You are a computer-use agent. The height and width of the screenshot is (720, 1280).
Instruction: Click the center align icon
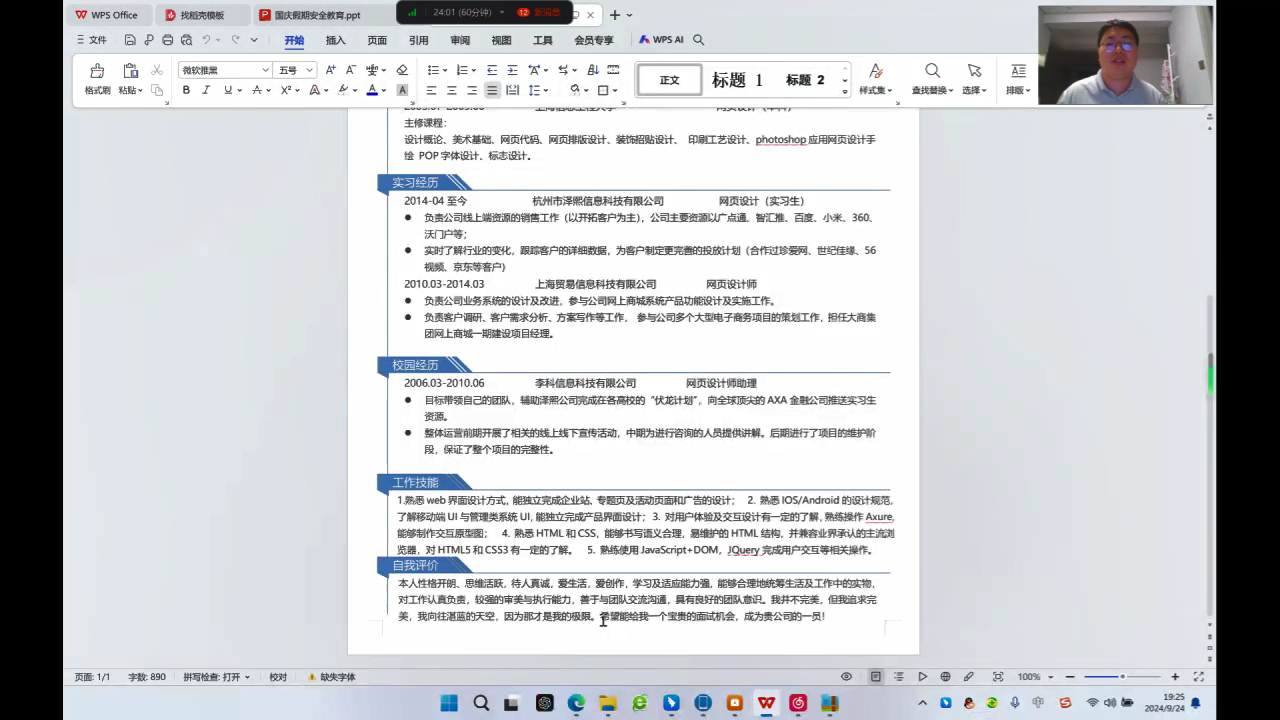452,90
